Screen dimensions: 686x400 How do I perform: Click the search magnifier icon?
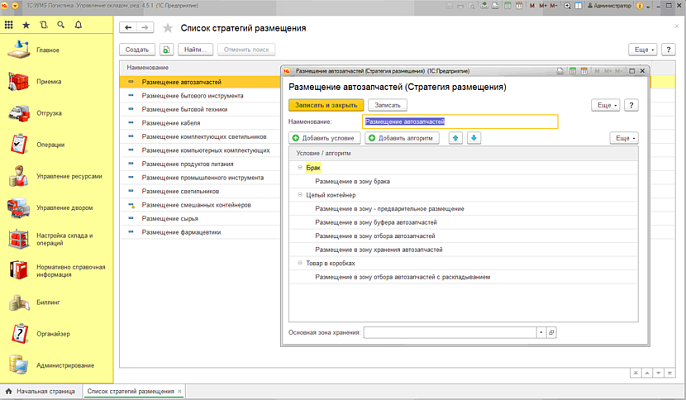pos(61,23)
